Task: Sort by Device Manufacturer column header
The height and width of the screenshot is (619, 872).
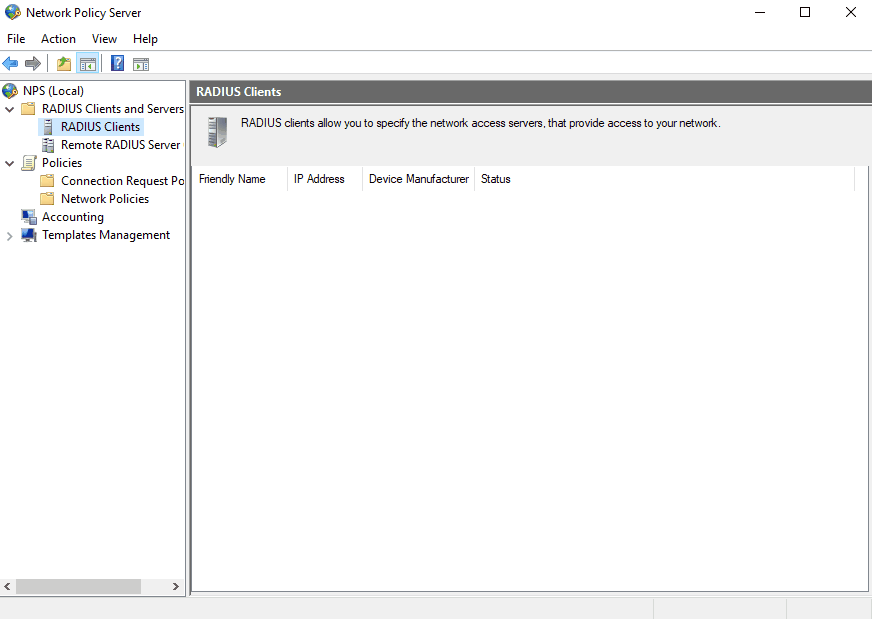Action: tap(418, 179)
